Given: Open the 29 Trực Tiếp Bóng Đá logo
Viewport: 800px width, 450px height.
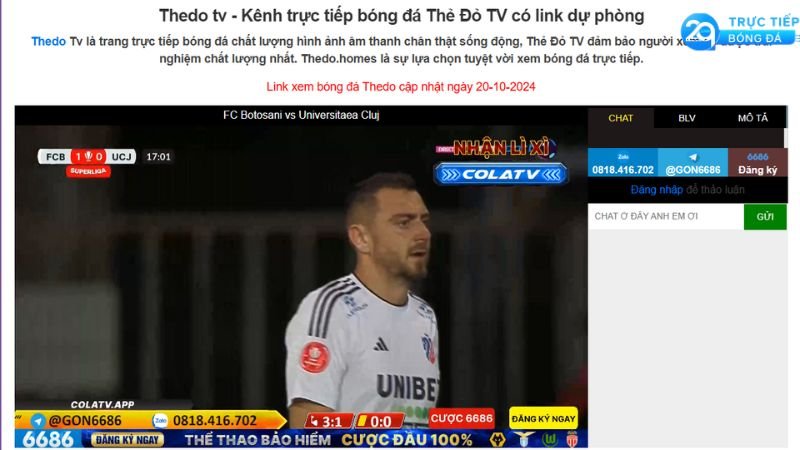Looking at the screenshot, I should [740, 32].
